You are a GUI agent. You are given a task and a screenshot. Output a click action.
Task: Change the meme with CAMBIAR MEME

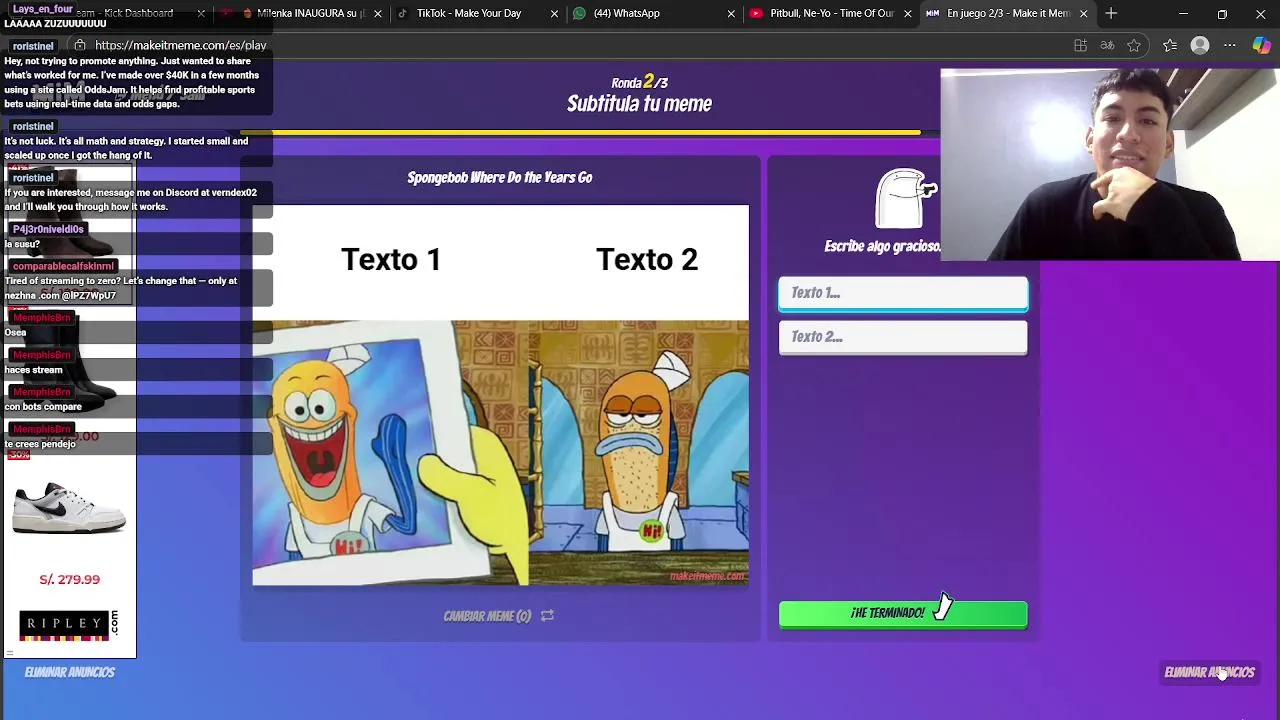[x=487, y=616]
